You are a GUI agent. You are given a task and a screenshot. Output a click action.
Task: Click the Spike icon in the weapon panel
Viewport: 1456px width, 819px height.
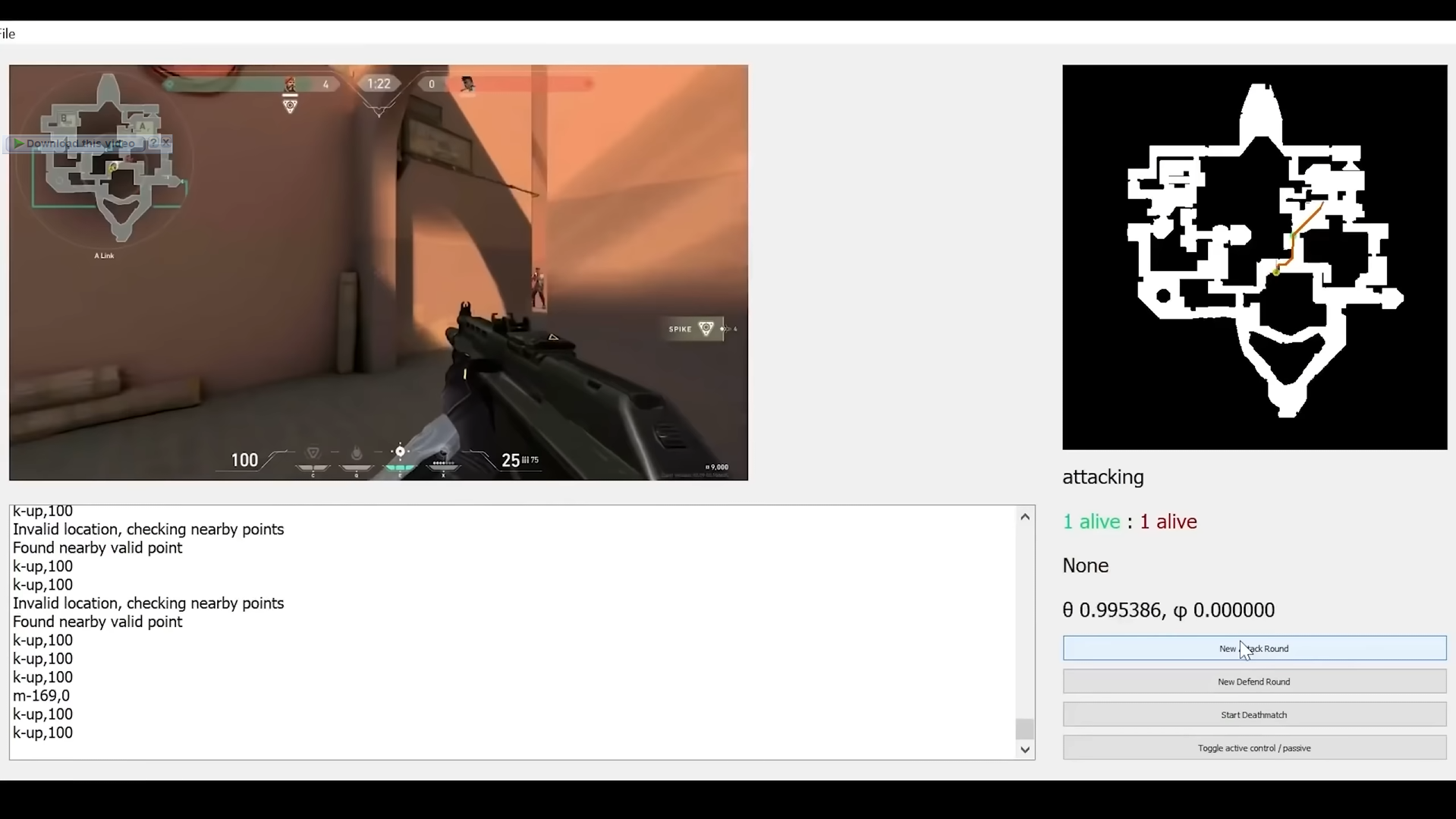pyautogui.click(x=706, y=329)
